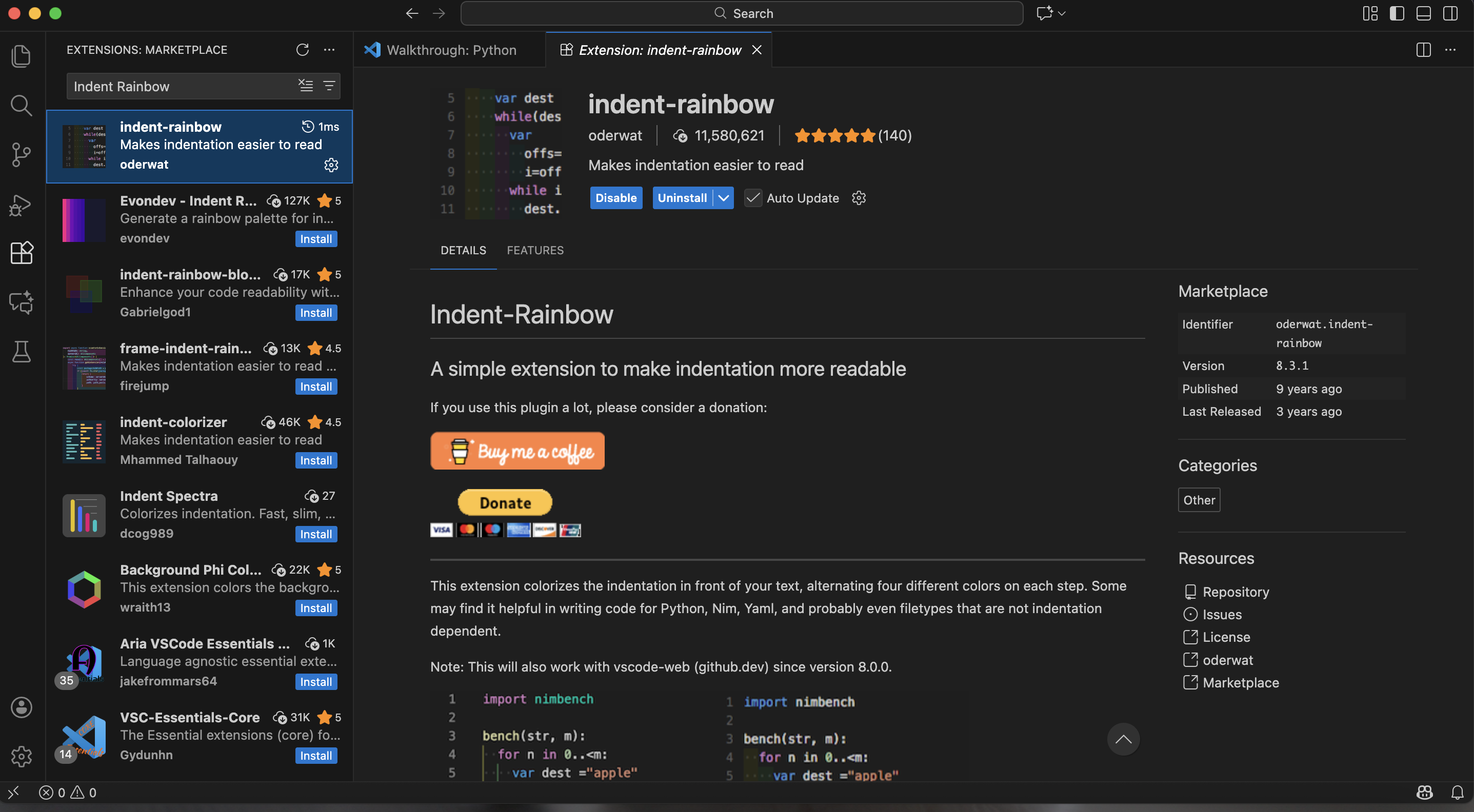Toggle the bottom panel visibility
This screenshot has height=812, width=1474.
[1424, 13]
